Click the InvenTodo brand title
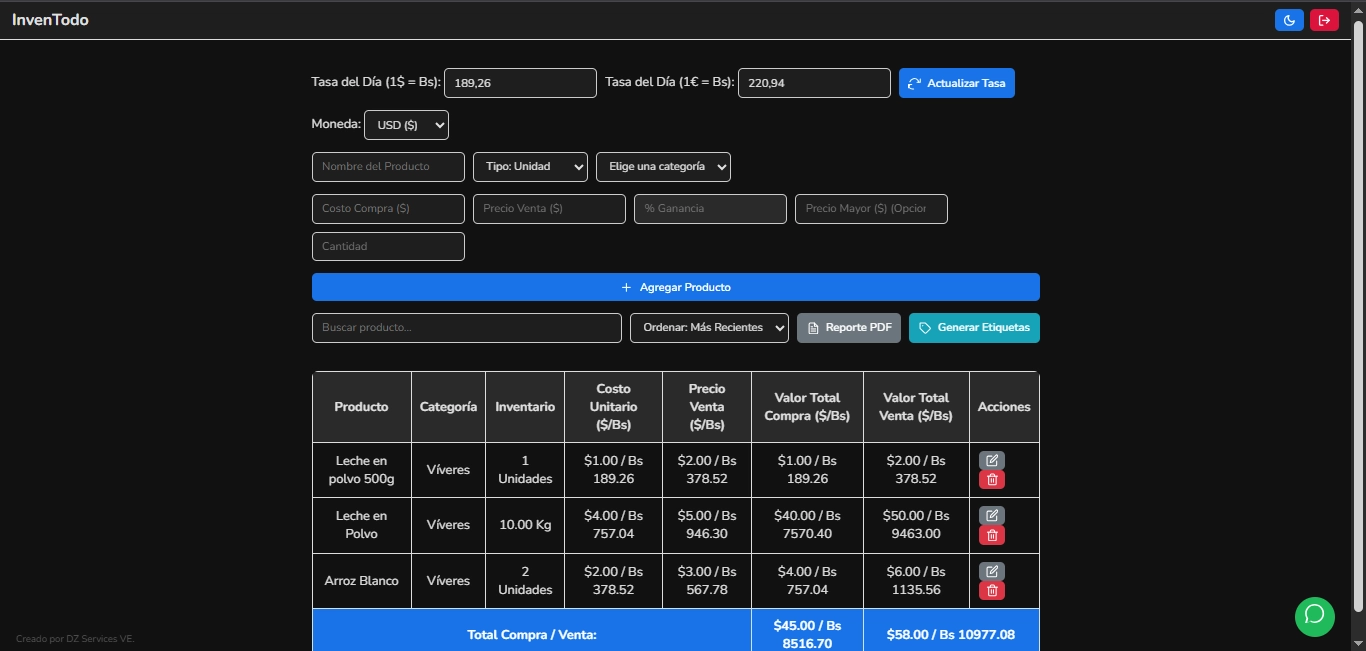Viewport: 1366px width, 651px height. pyautogui.click(x=50, y=20)
